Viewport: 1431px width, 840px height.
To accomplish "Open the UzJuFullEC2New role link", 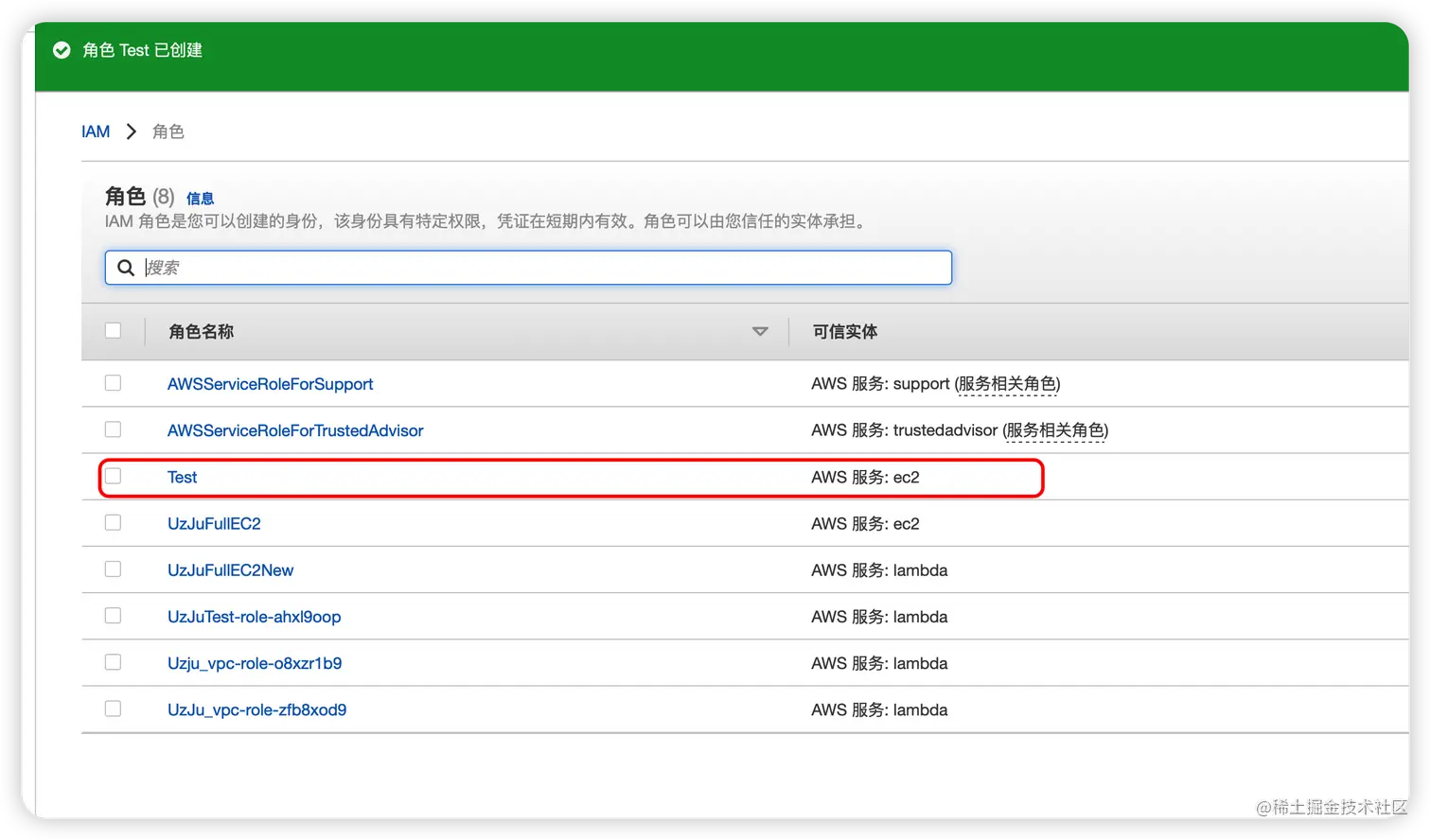I will point(230,570).
